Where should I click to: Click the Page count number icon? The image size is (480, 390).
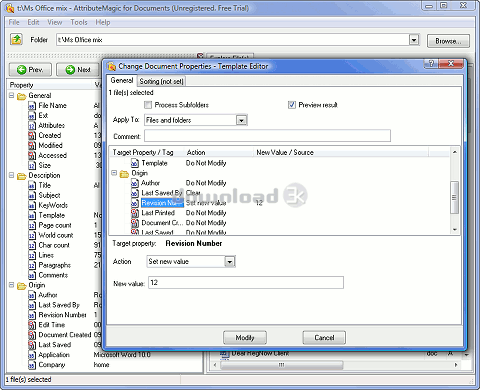tap(32, 225)
